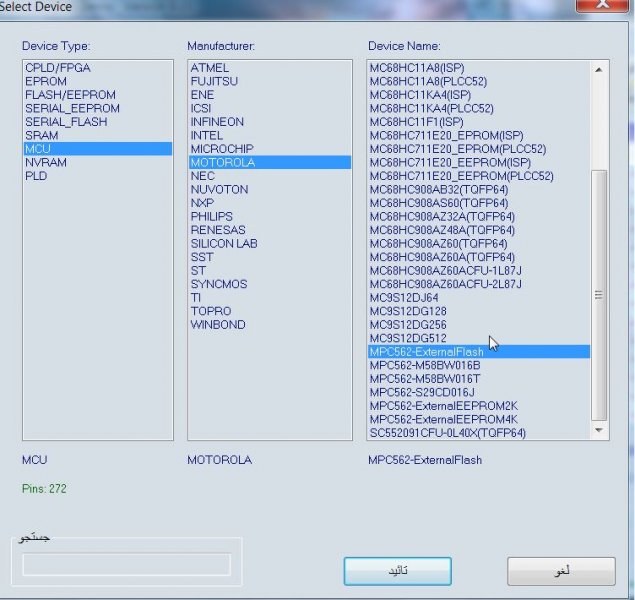Confirm with the تائید button
This screenshot has width=635, height=600.
pyautogui.click(x=397, y=571)
